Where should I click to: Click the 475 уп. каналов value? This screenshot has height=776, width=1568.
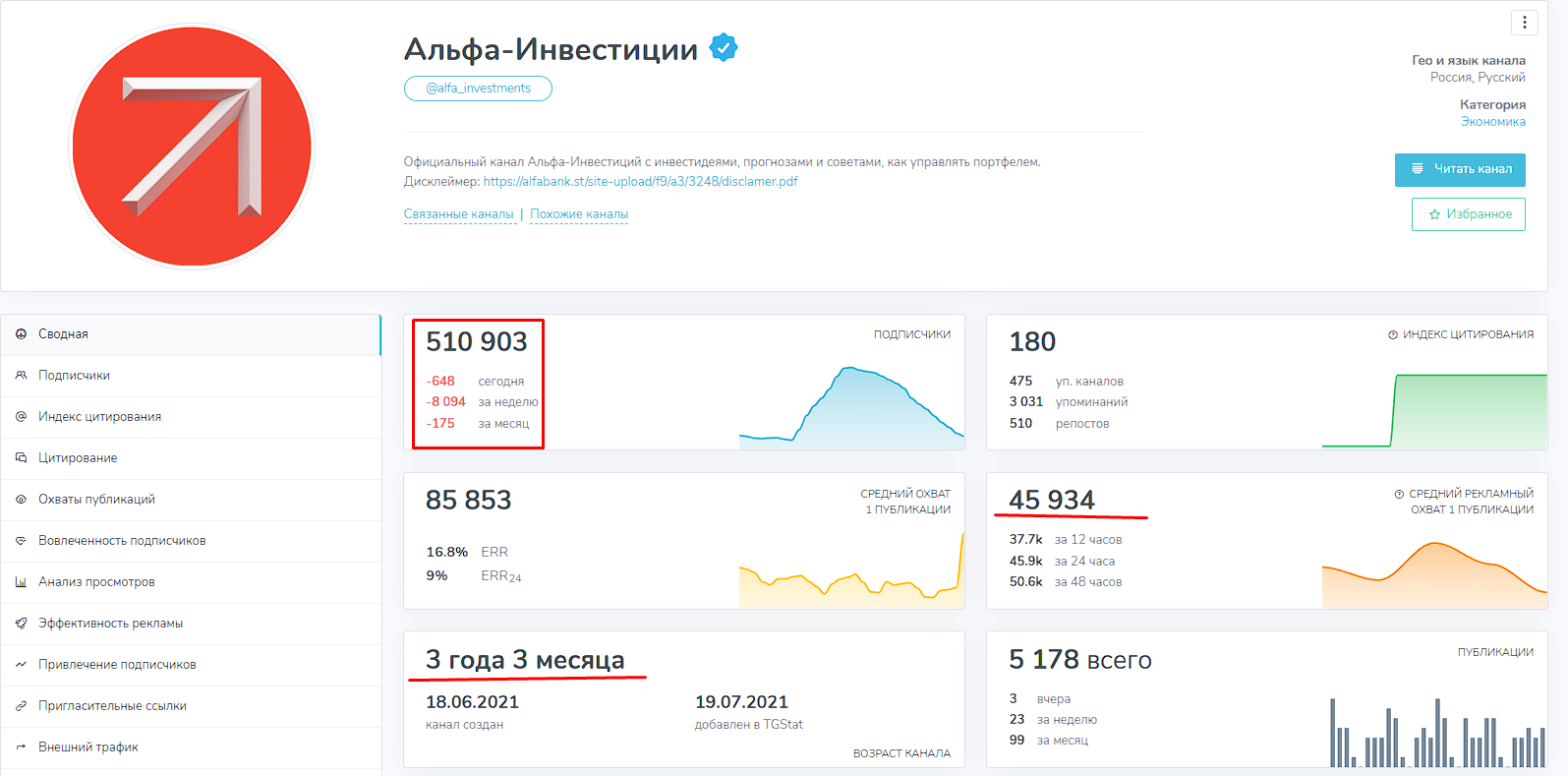pyautogui.click(x=1066, y=382)
